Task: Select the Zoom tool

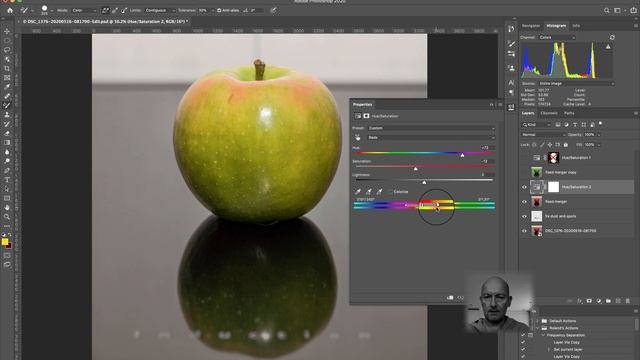Action: 7,217
